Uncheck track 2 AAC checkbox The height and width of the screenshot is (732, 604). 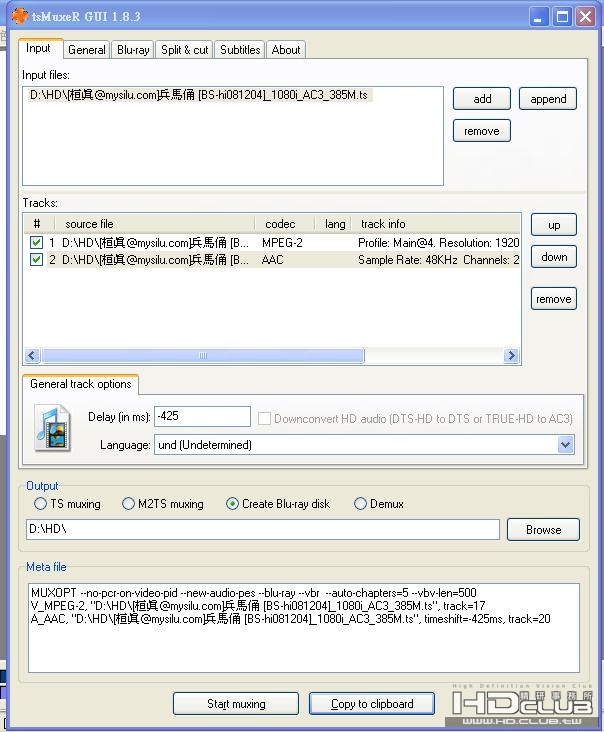[36, 260]
